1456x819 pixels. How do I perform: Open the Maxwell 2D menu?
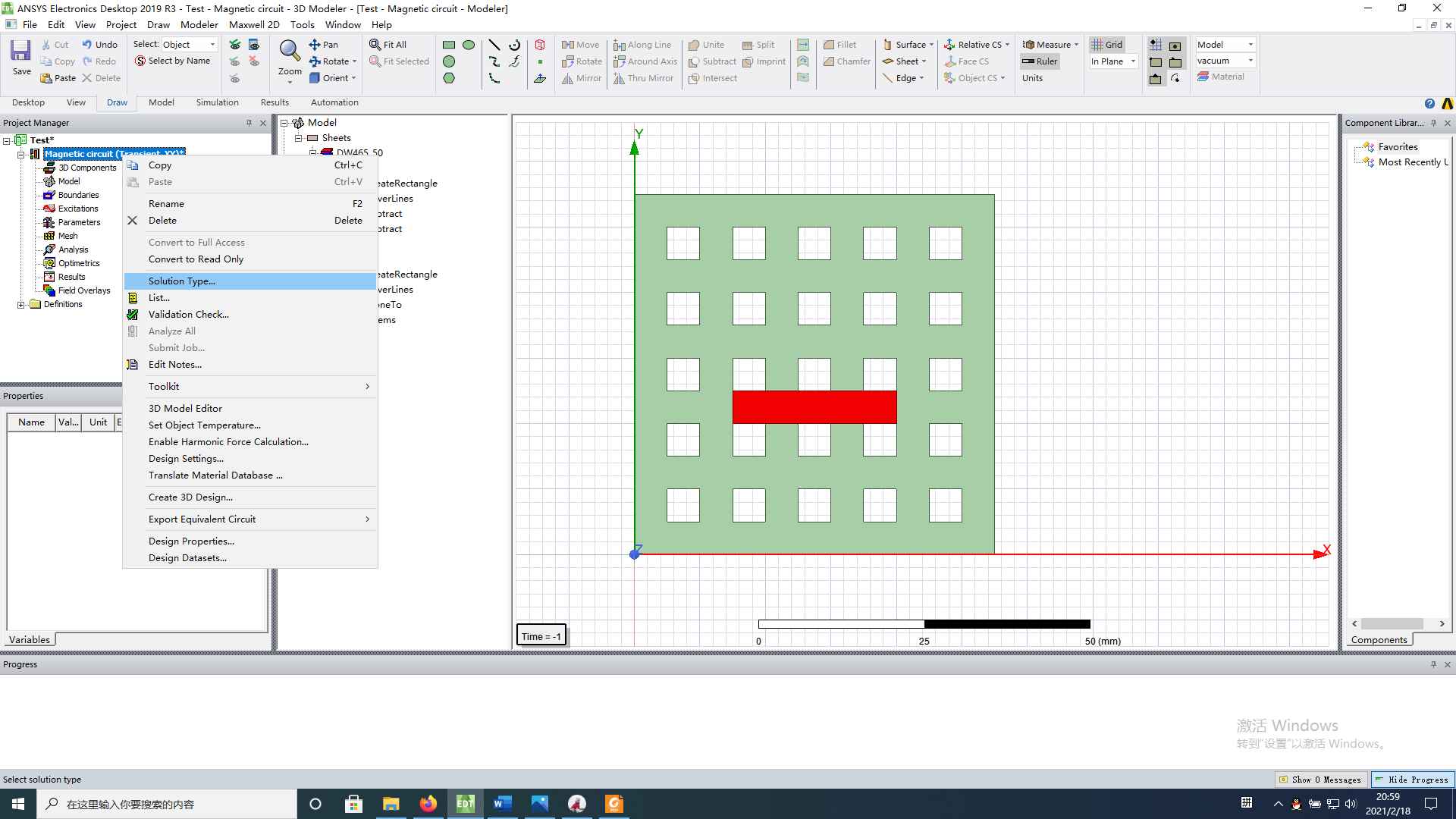[x=254, y=24]
